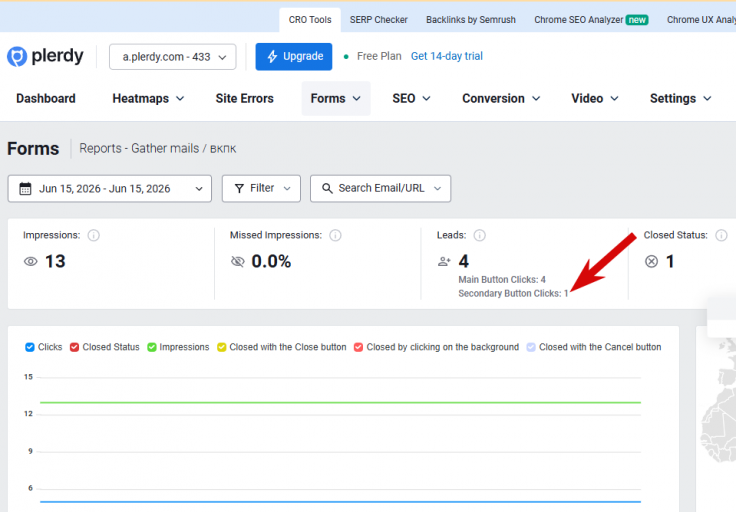This screenshot has width=736, height=512.
Task: Toggle the Closed Status series checkbox
Action: coord(74,347)
